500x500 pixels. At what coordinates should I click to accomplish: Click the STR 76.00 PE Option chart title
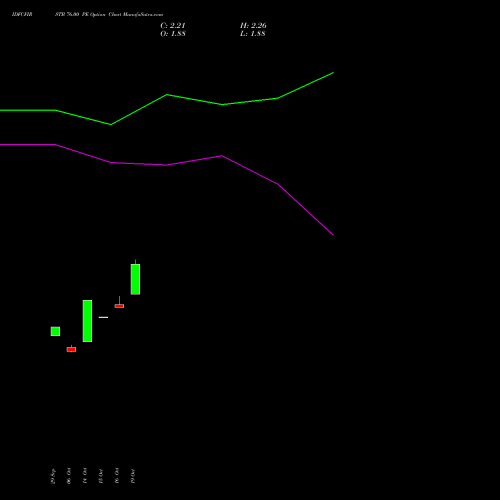(109, 15)
